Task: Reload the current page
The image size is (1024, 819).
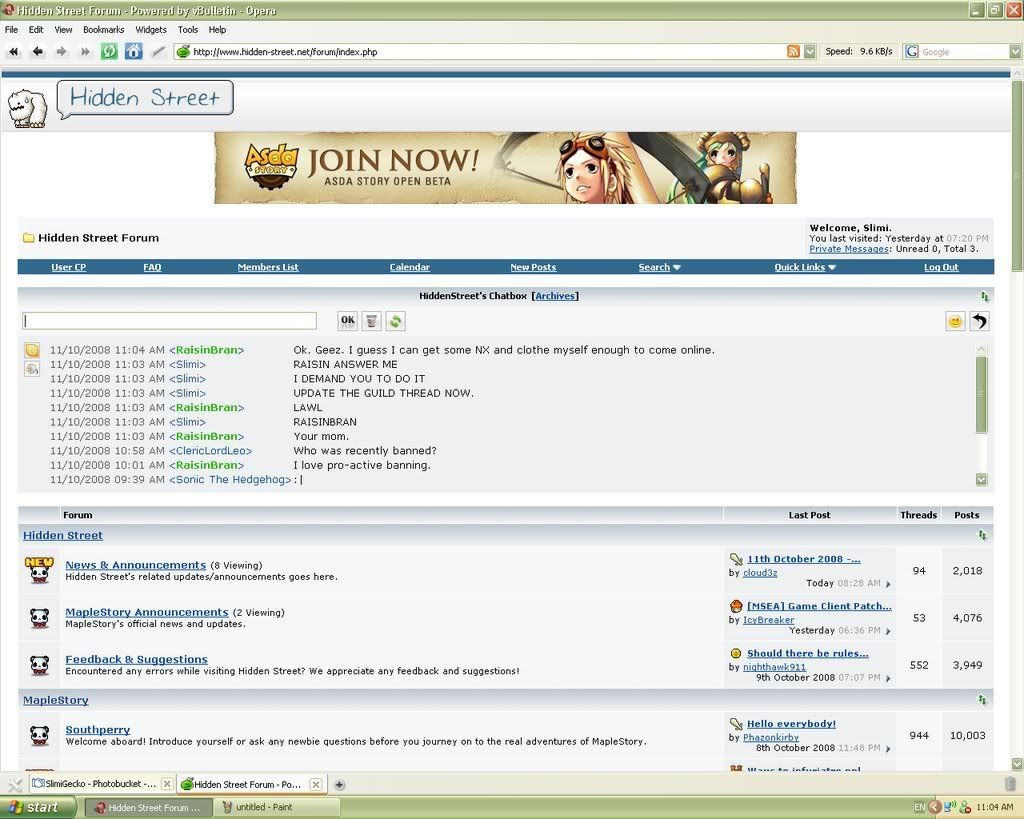Action: 109,52
